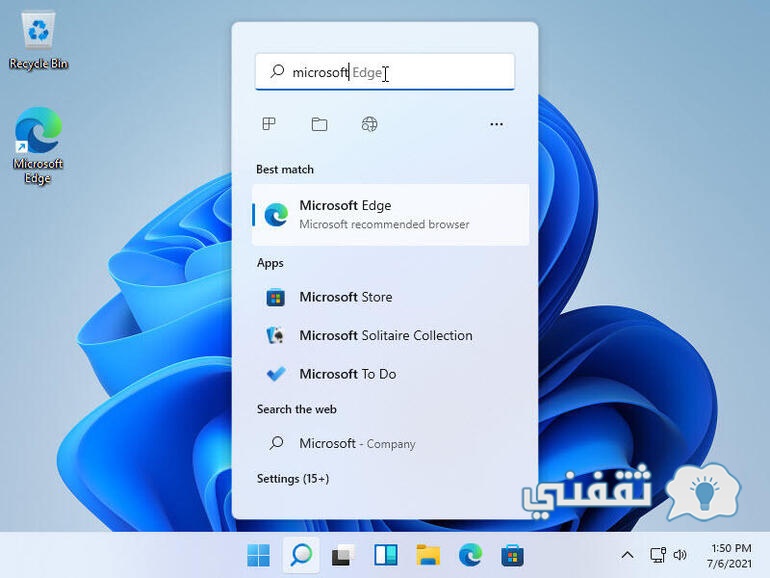This screenshot has height=578, width=770.
Task: Expand the Settings (15+) results section
Action: click(293, 479)
